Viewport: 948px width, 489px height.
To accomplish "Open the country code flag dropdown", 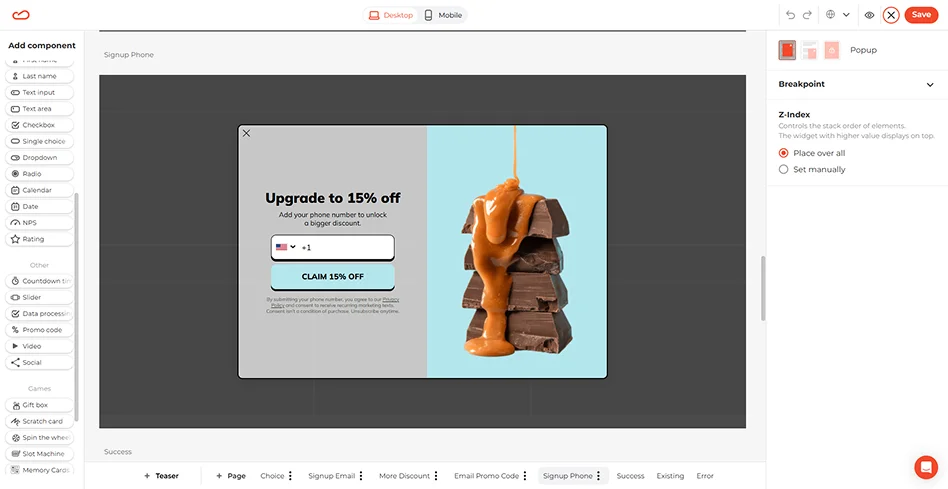I will click(x=286, y=247).
